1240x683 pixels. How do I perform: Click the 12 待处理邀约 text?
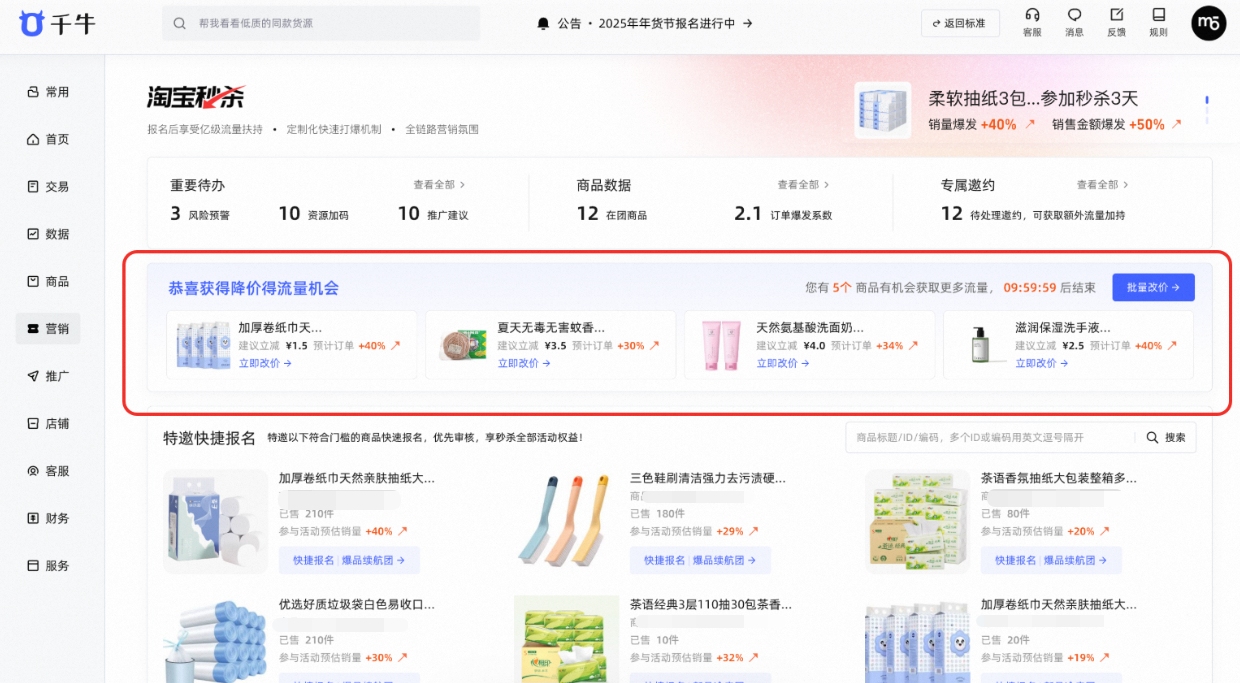1033,213
